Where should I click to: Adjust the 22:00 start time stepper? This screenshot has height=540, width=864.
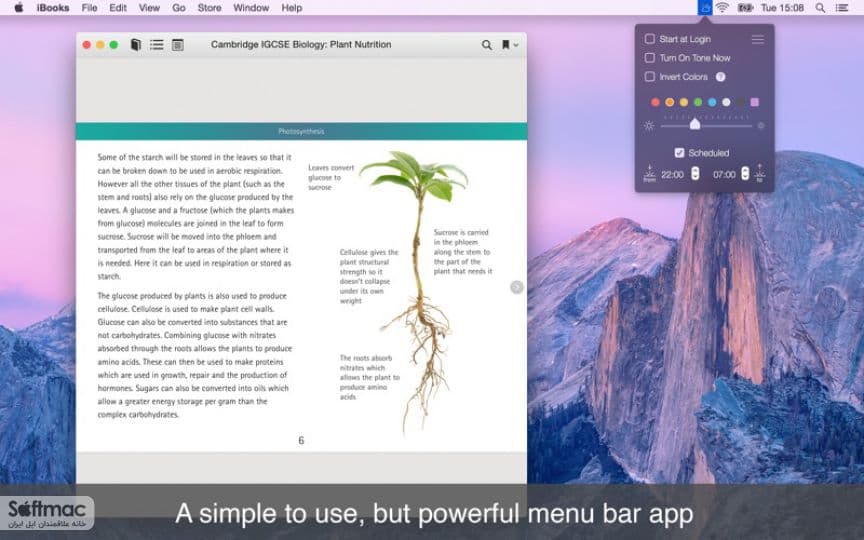[695, 174]
